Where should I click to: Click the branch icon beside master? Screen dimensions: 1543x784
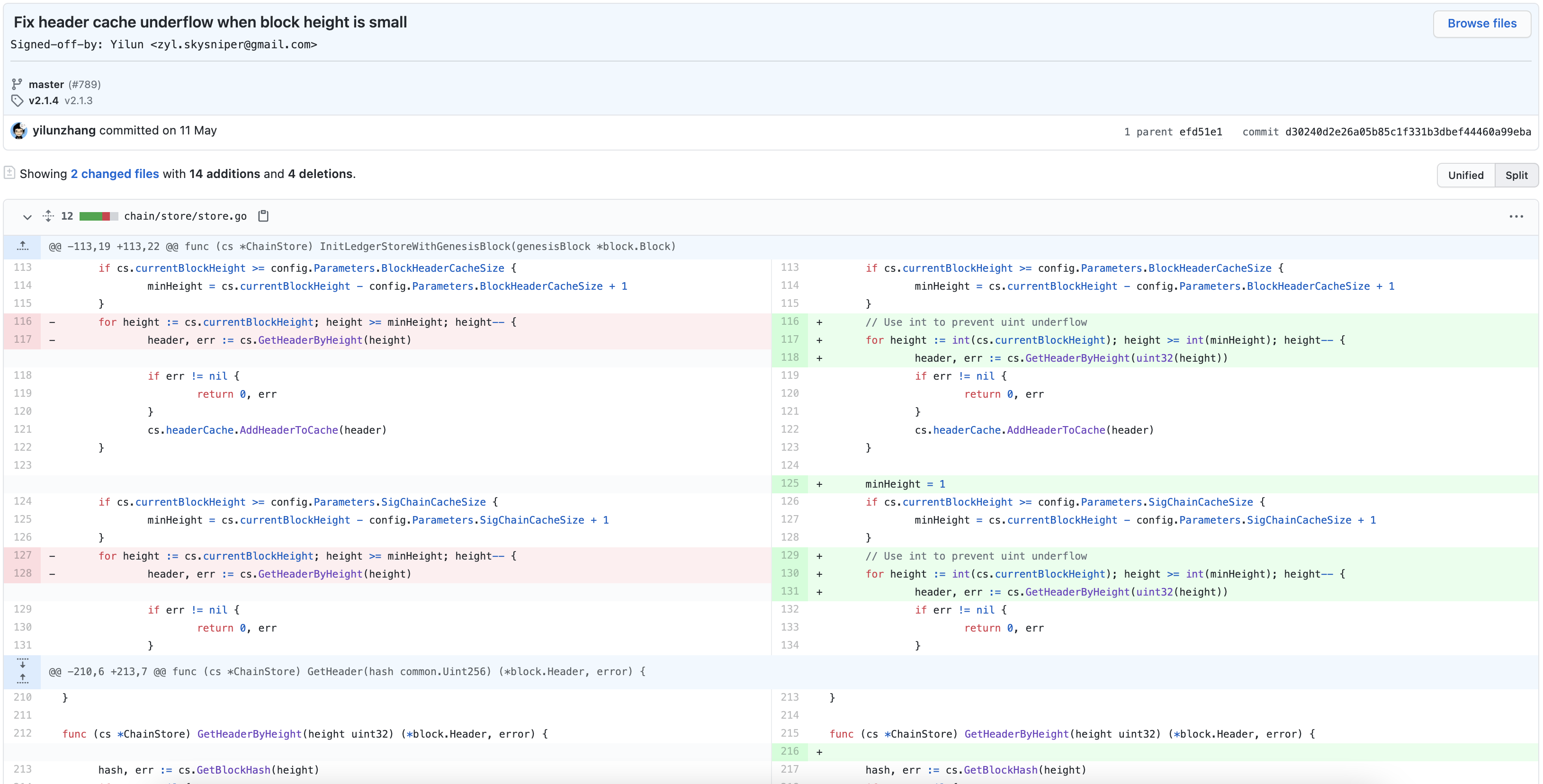pos(17,84)
